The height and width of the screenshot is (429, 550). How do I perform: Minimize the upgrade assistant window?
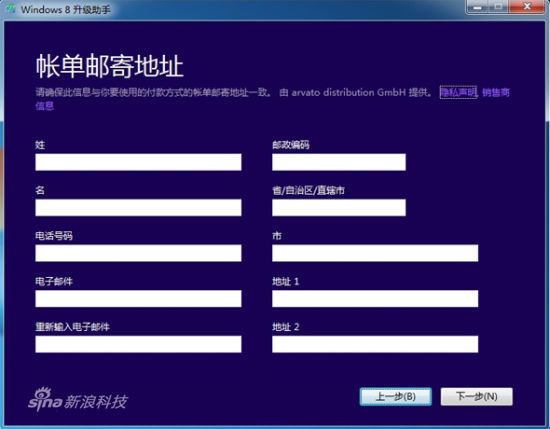click(477, 7)
